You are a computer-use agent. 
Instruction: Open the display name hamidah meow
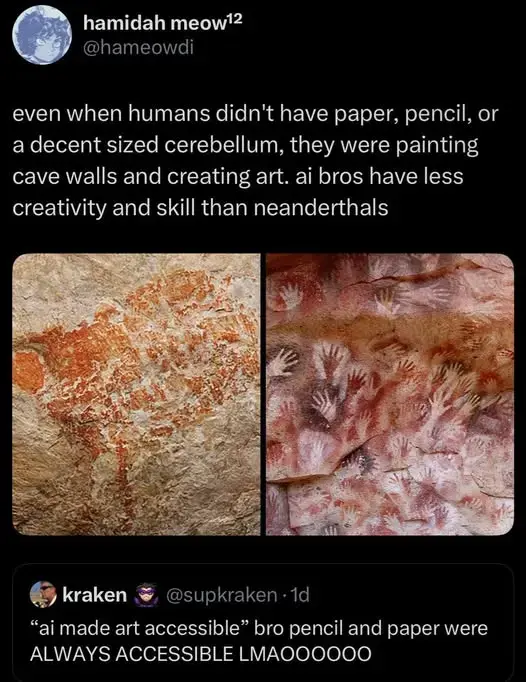(x=154, y=23)
